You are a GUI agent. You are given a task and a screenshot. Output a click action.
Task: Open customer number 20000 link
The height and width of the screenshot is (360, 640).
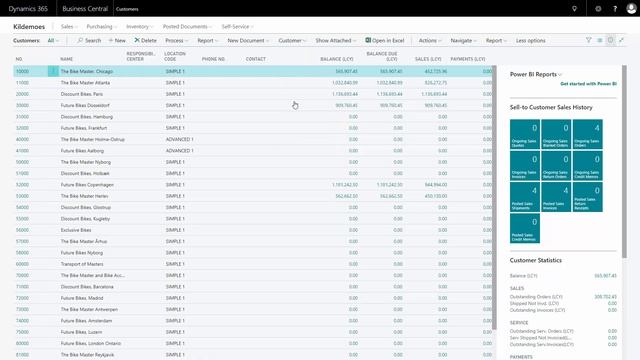tap(22, 94)
